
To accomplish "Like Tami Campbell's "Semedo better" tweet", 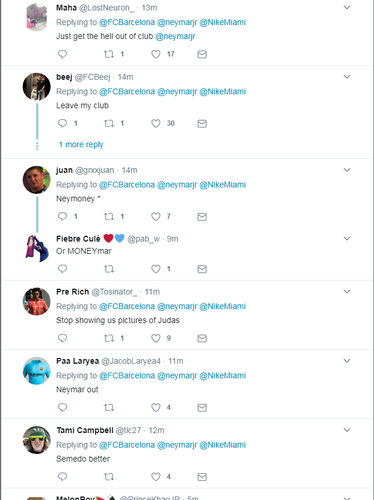I will tap(156, 477).
